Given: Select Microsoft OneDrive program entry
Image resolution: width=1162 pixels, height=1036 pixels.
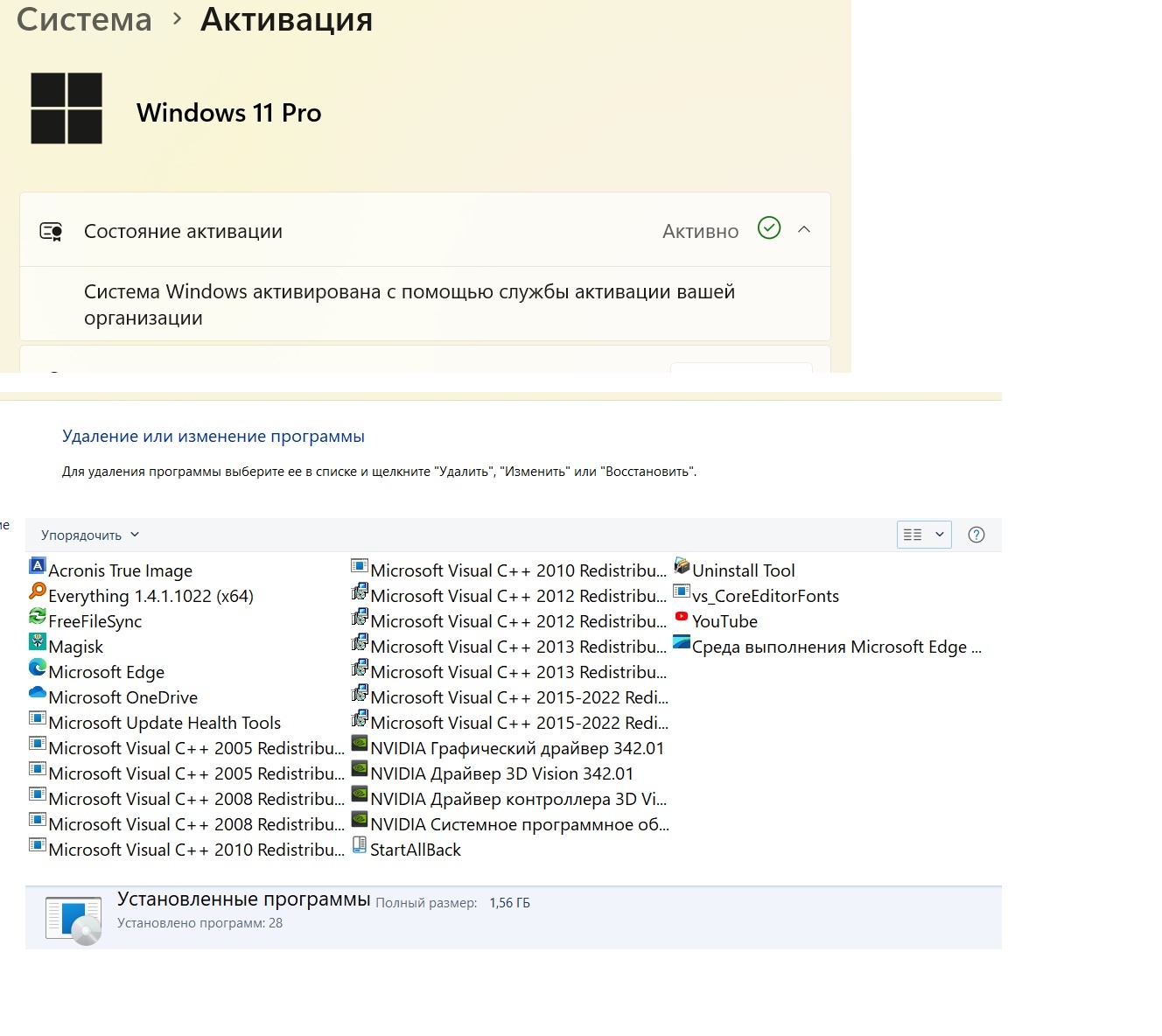Looking at the screenshot, I should pyautogui.click(x=123, y=697).
